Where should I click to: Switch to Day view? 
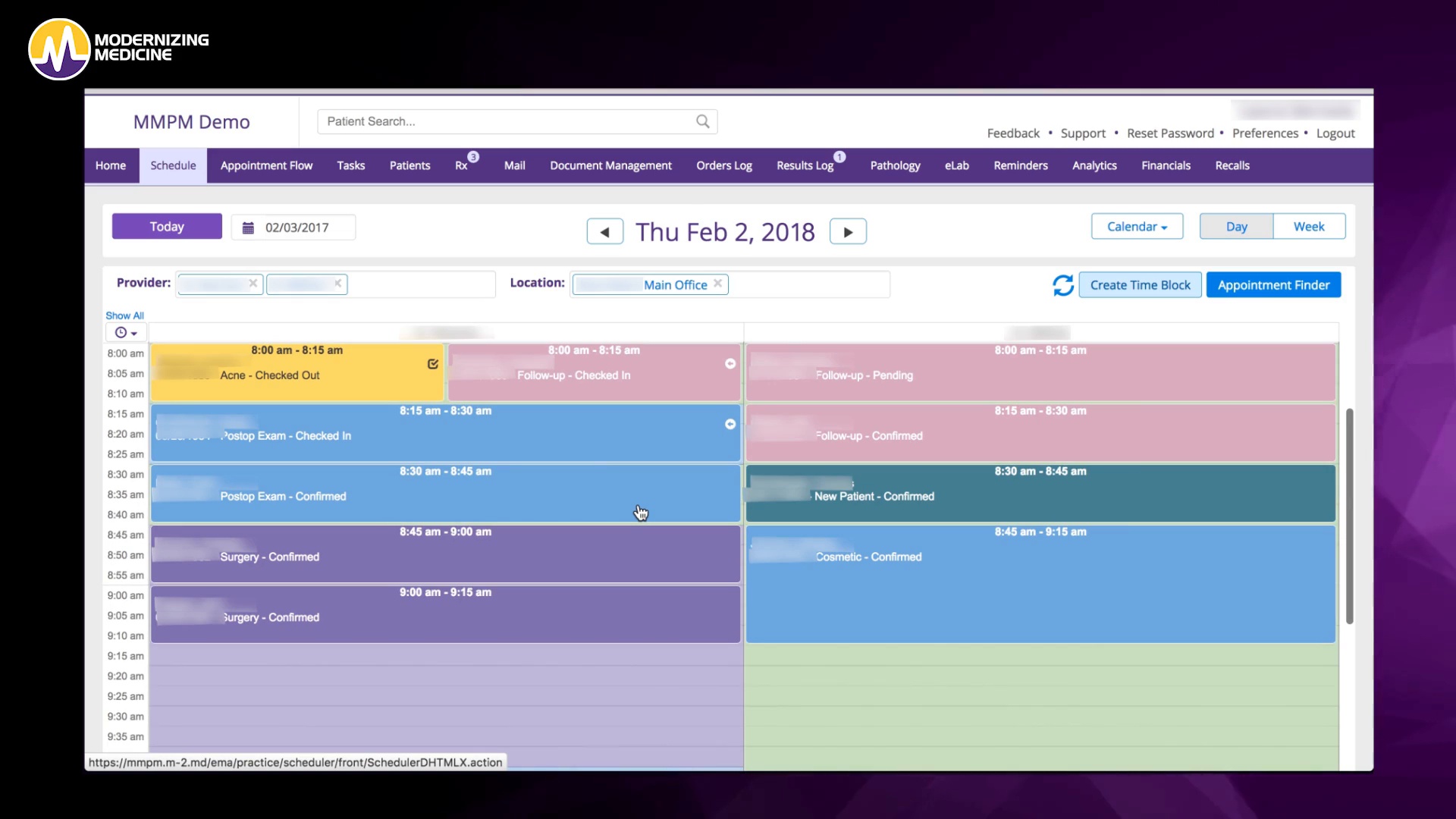1236,227
